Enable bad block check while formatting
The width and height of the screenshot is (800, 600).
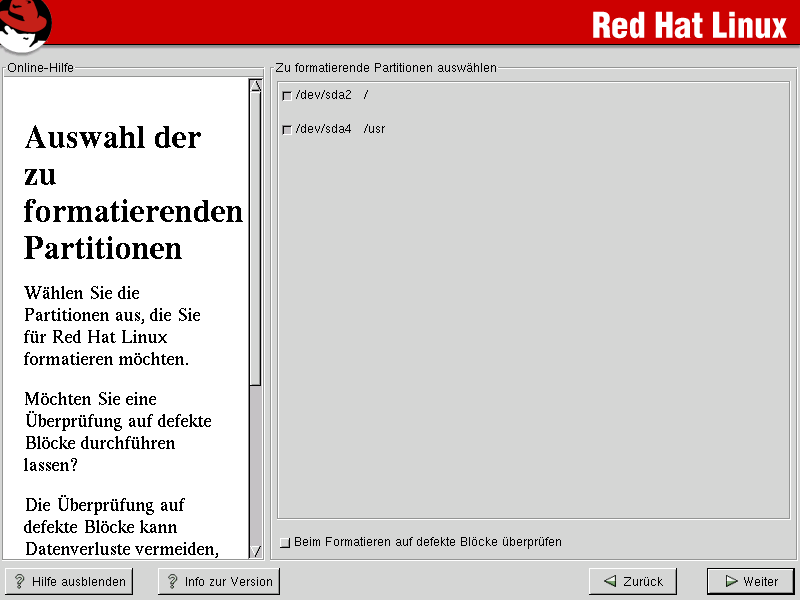coord(286,543)
